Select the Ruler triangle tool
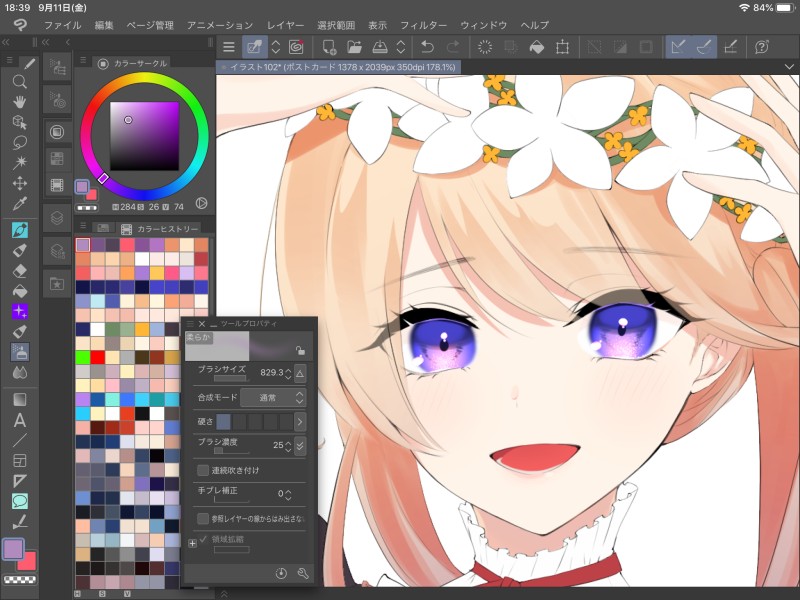800x600 pixels. coord(19,481)
